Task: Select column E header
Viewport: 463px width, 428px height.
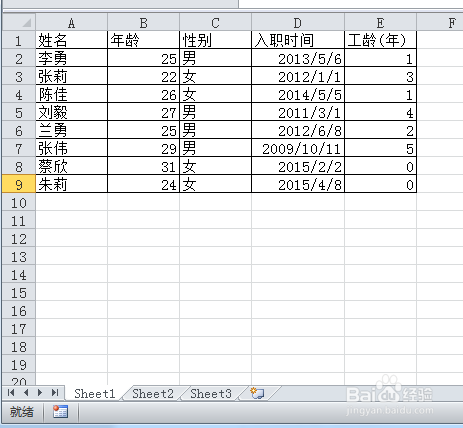Action: coord(381,23)
